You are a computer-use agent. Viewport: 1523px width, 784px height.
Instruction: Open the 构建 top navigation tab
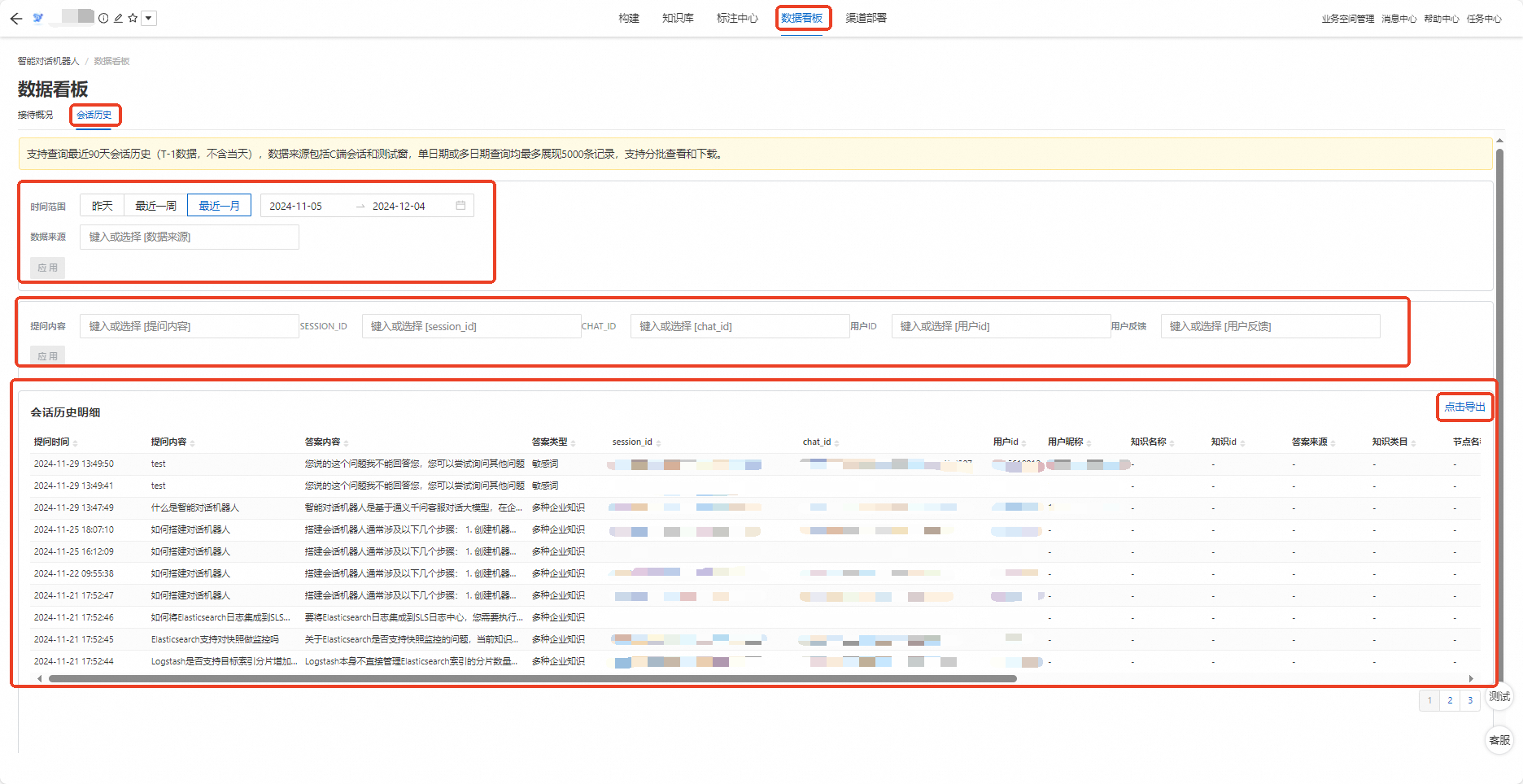coord(629,18)
